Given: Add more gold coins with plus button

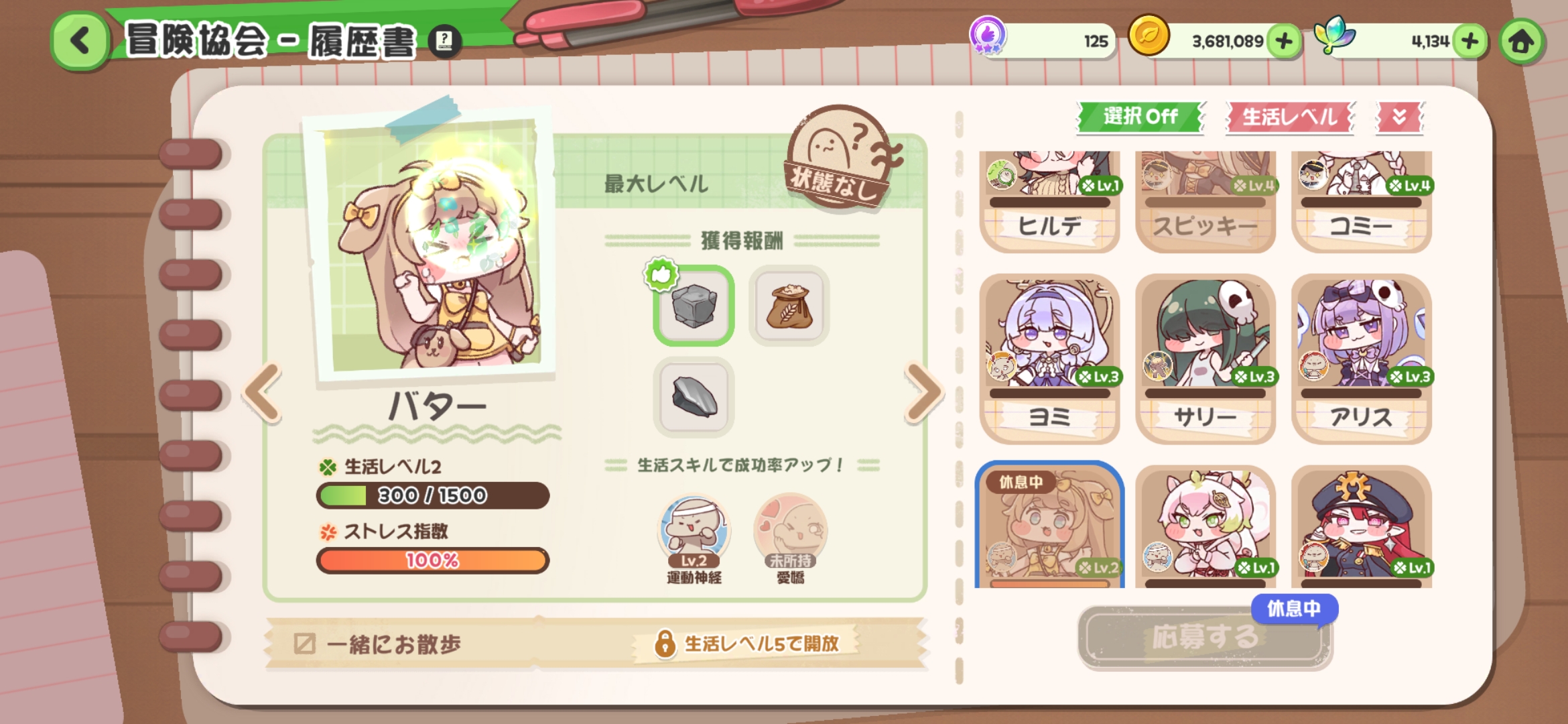Looking at the screenshot, I should point(1284,42).
